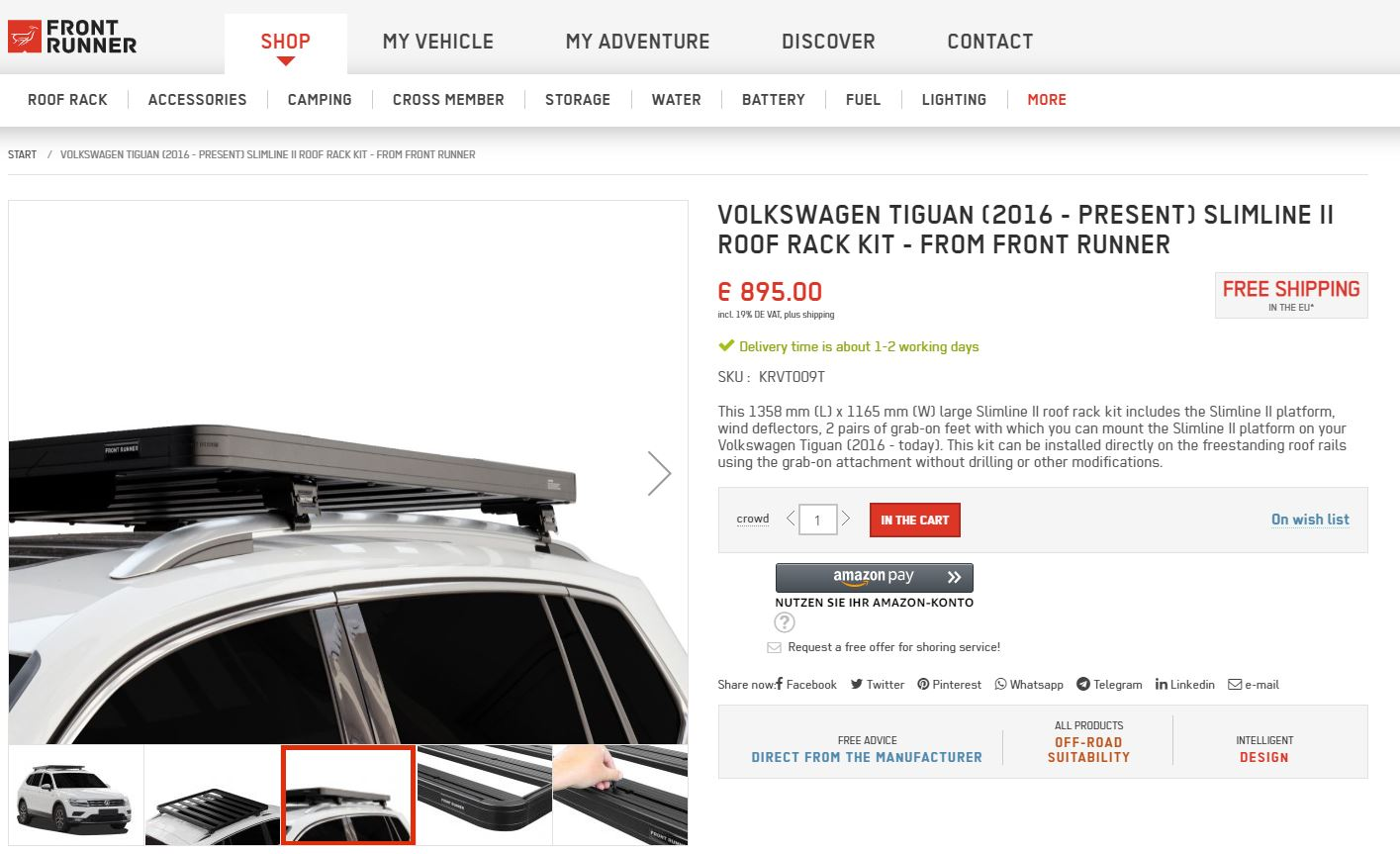The width and height of the screenshot is (1400, 854).
Task: Select ROOF RACK category
Action: tap(67, 99)
